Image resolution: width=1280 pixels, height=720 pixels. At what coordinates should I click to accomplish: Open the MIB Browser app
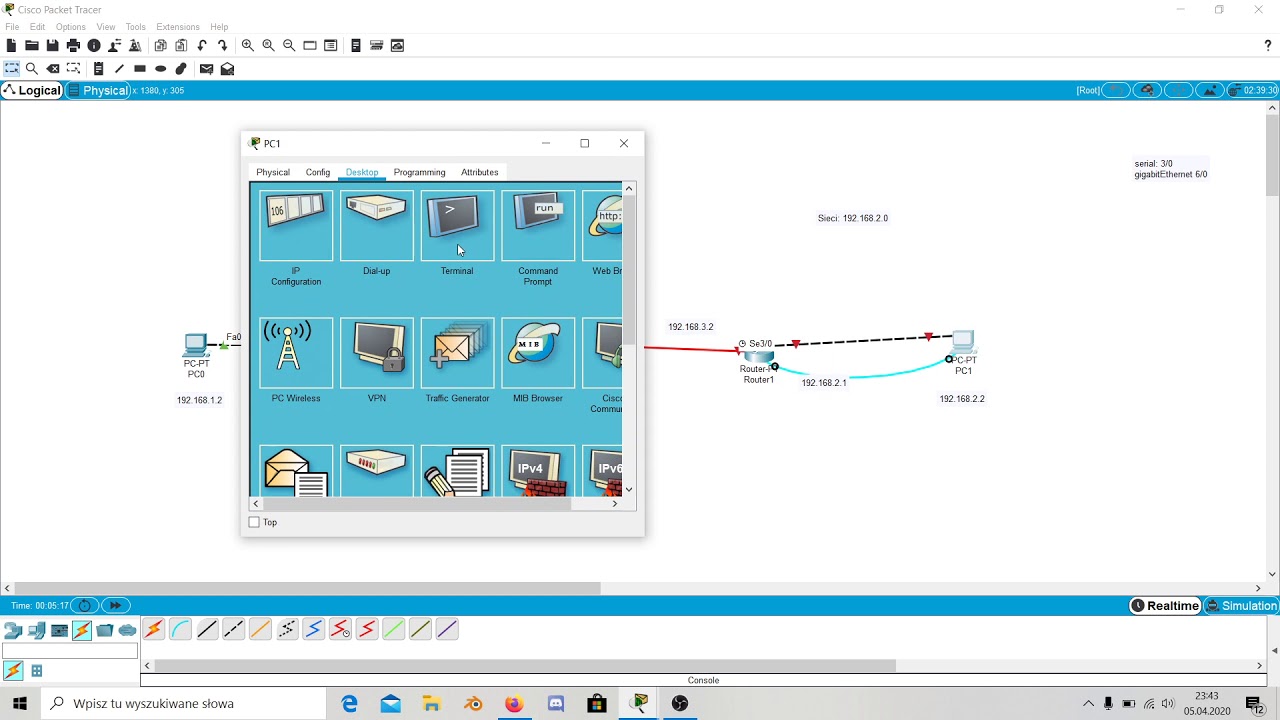point(538,353)
